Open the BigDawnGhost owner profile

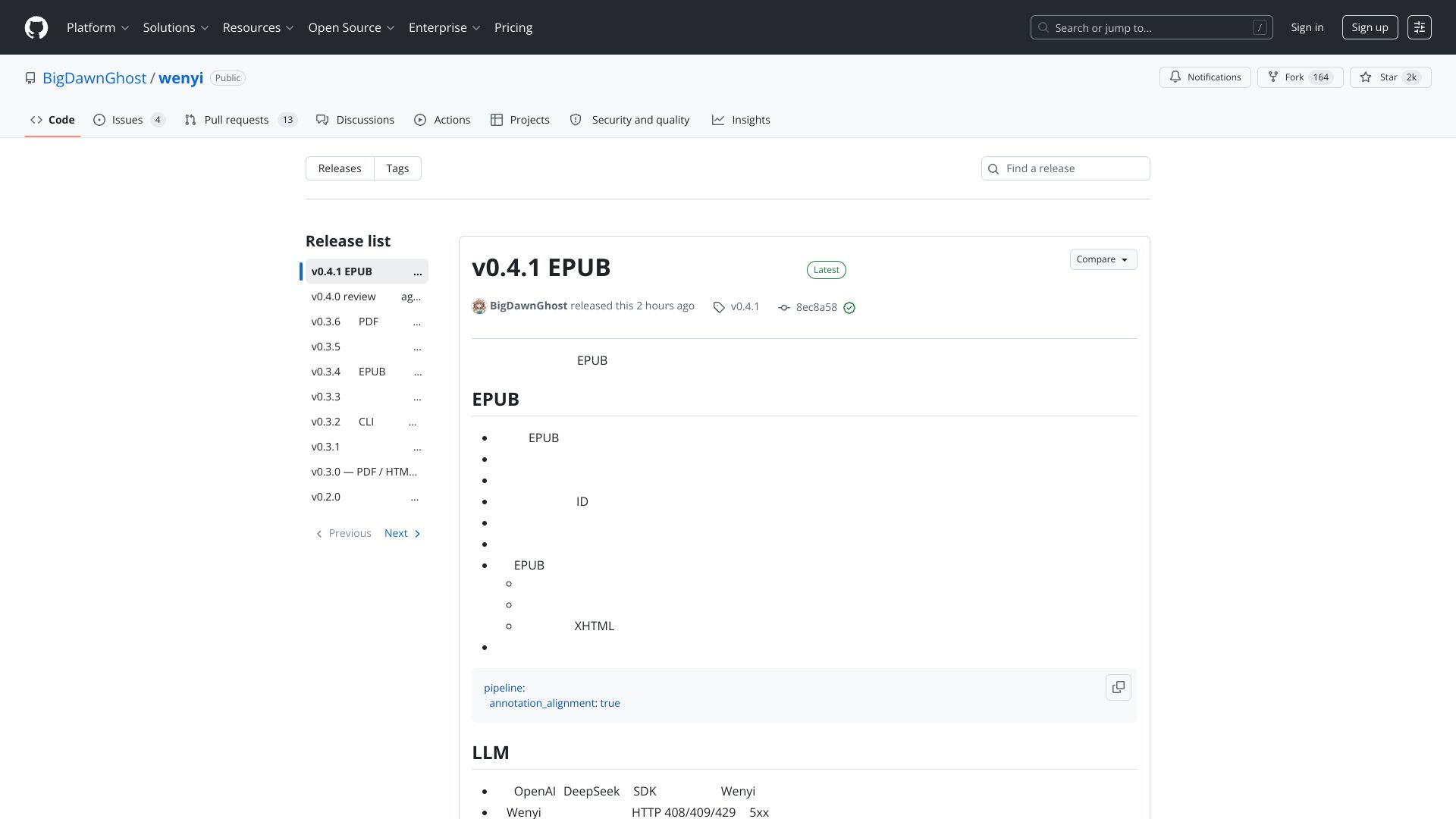click(95, 78)
